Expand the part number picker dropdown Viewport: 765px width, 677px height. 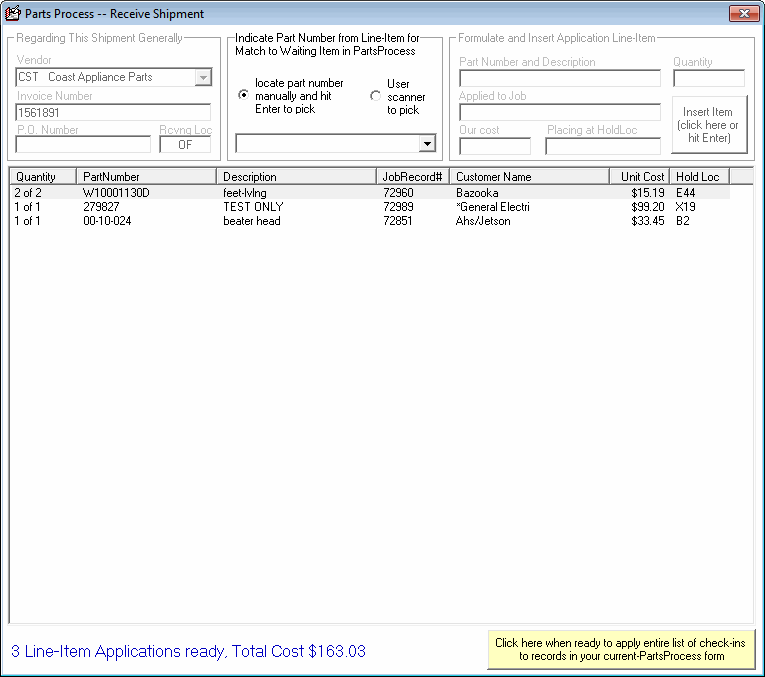coord(428,144)
